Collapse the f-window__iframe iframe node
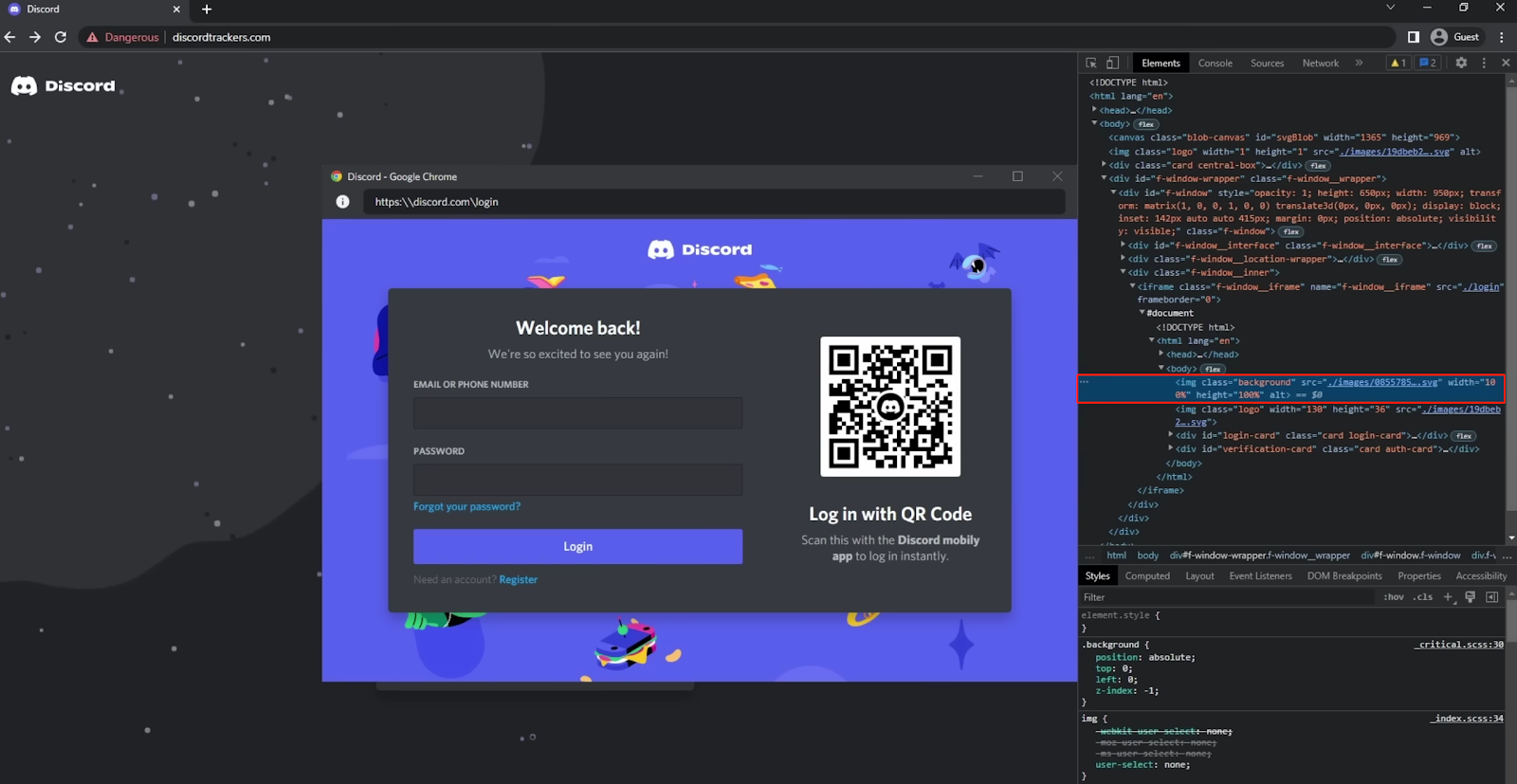Image resolution: width=1517 pixels, height=784 pixels. [1132, 286]
